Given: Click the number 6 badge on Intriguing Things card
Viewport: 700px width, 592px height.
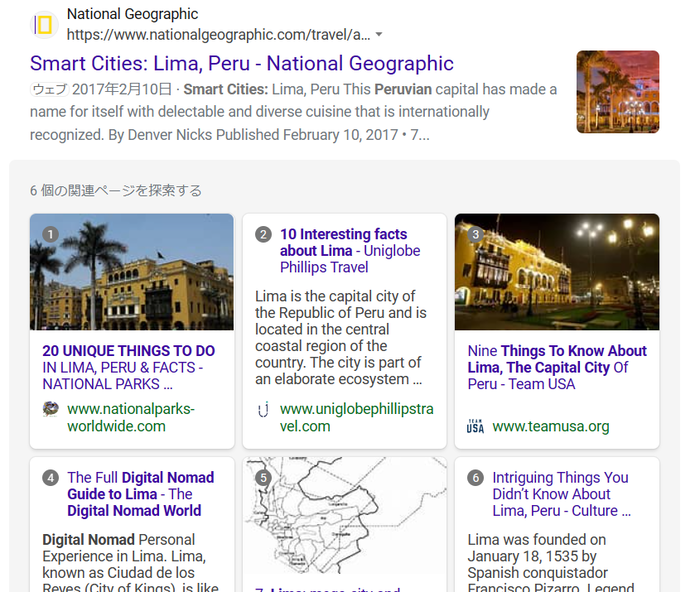Looking at the screenshot, I should pos(475,478).
